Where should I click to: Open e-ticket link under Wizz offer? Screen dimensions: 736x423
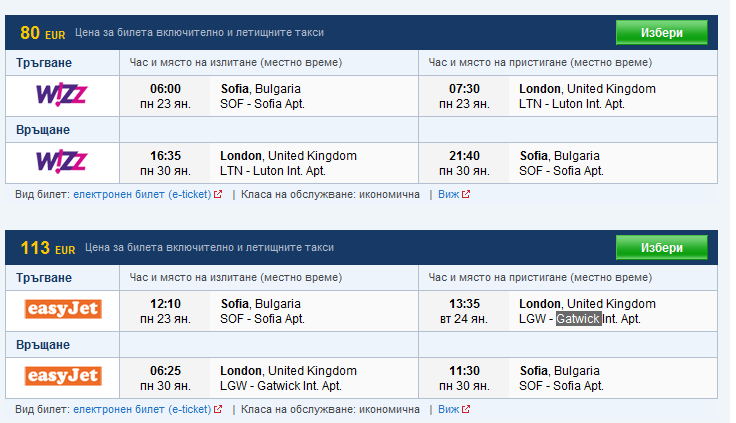(x=142, y=194)
